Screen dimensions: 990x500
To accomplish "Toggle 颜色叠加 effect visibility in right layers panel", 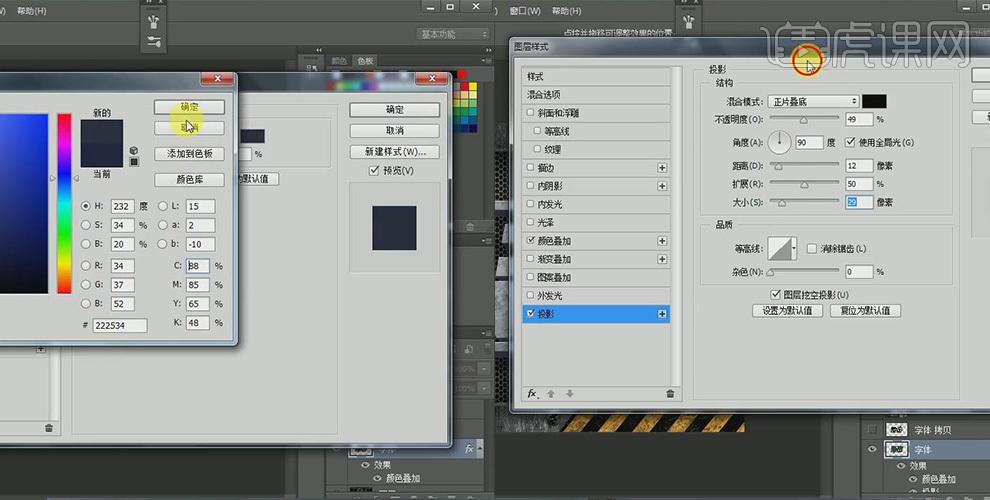I will [x=912, y=480].
